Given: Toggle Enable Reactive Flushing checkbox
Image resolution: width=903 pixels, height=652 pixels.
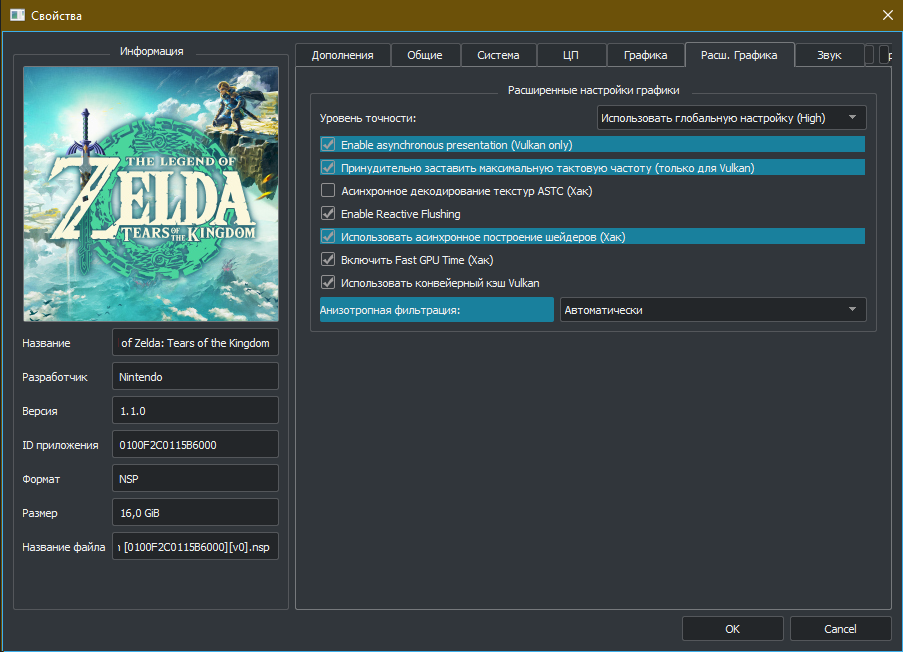Looking at the screenshot, I should [328, 214].
